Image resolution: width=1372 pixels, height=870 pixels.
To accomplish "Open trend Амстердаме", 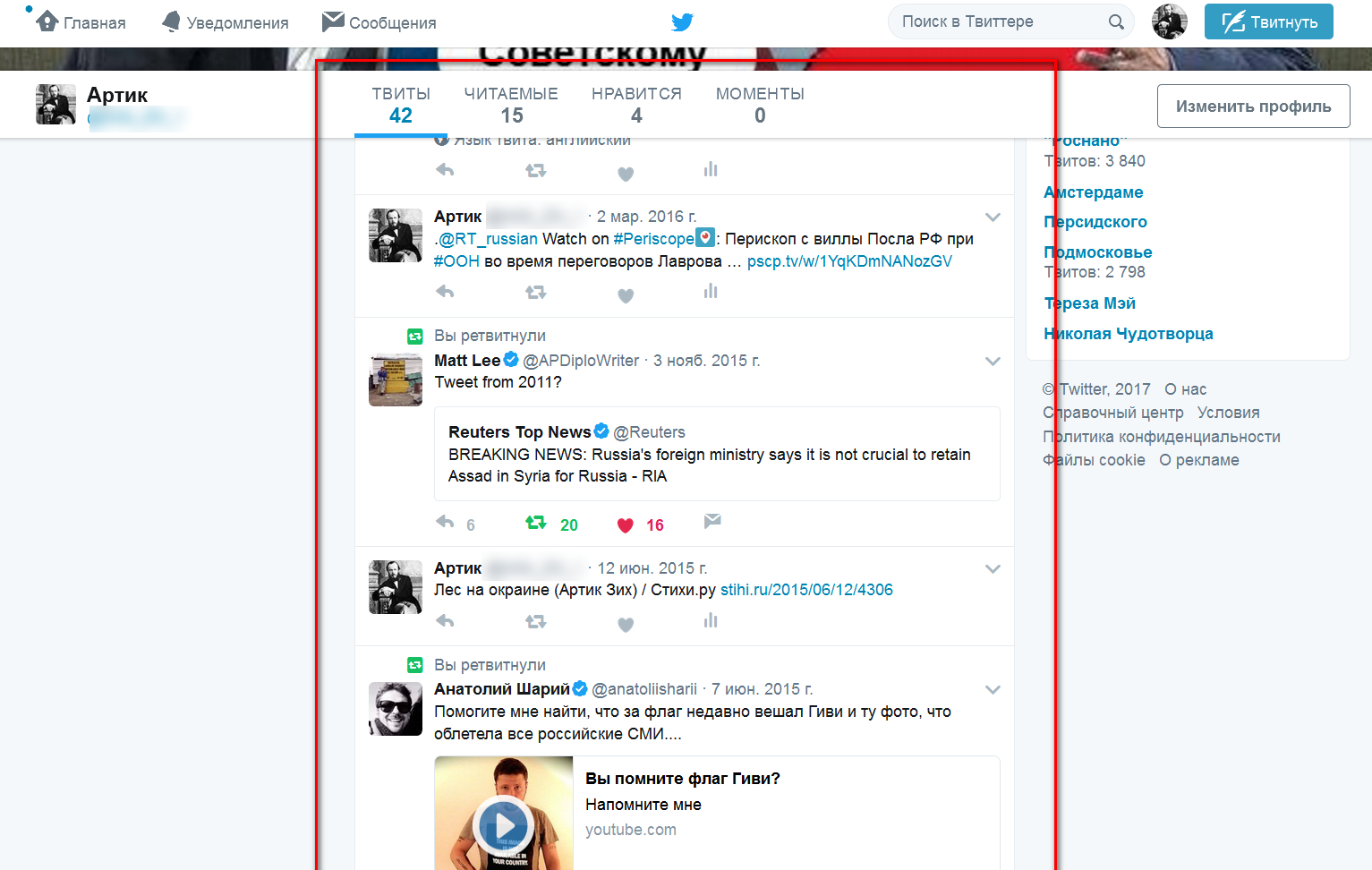I will 1093,192.
